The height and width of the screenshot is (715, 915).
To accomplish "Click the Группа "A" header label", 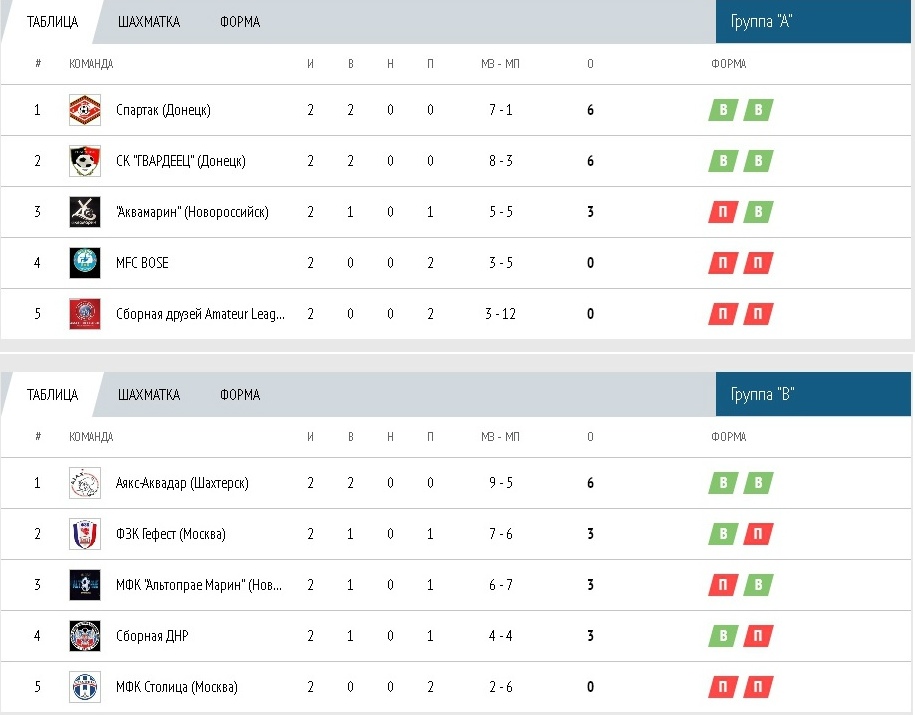I will click(761, 22).
